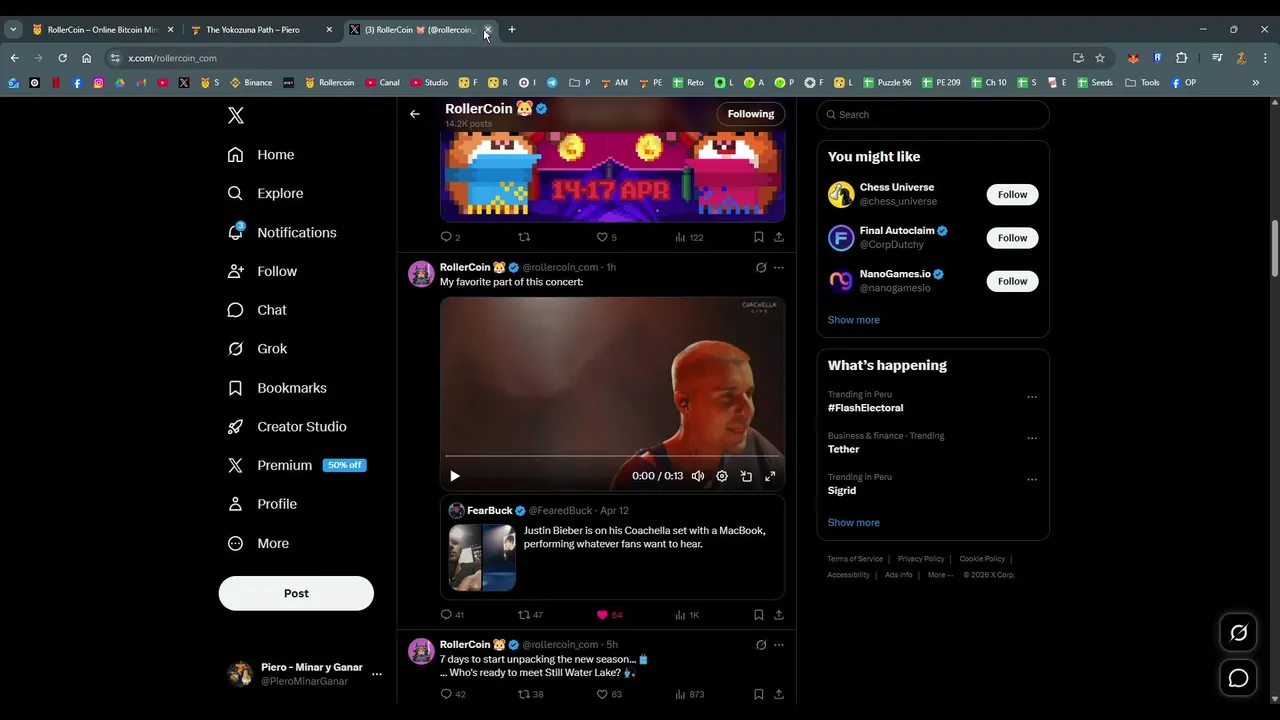
Task: Enter fullscreen on the video
Action: 770,476
